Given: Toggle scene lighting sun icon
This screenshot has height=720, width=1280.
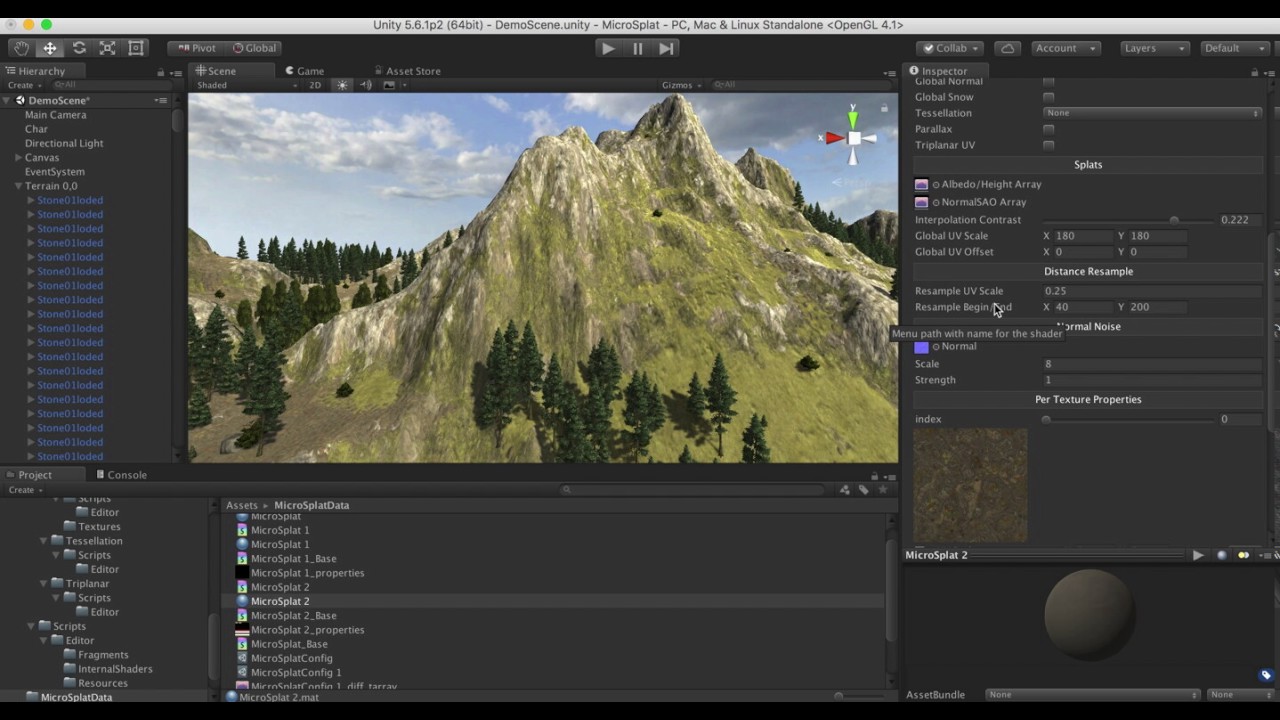Looking at the screenshot, I should click(342, 85).
